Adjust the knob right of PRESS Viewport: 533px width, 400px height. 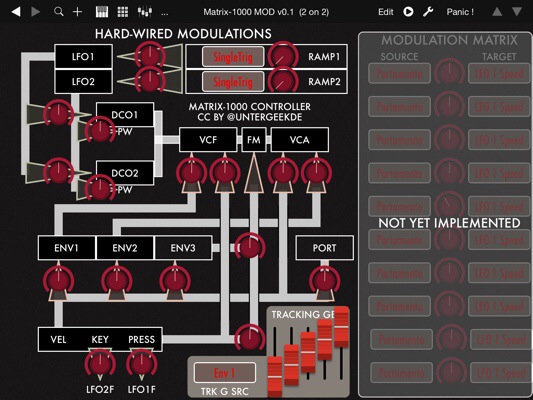coord(250,338)
